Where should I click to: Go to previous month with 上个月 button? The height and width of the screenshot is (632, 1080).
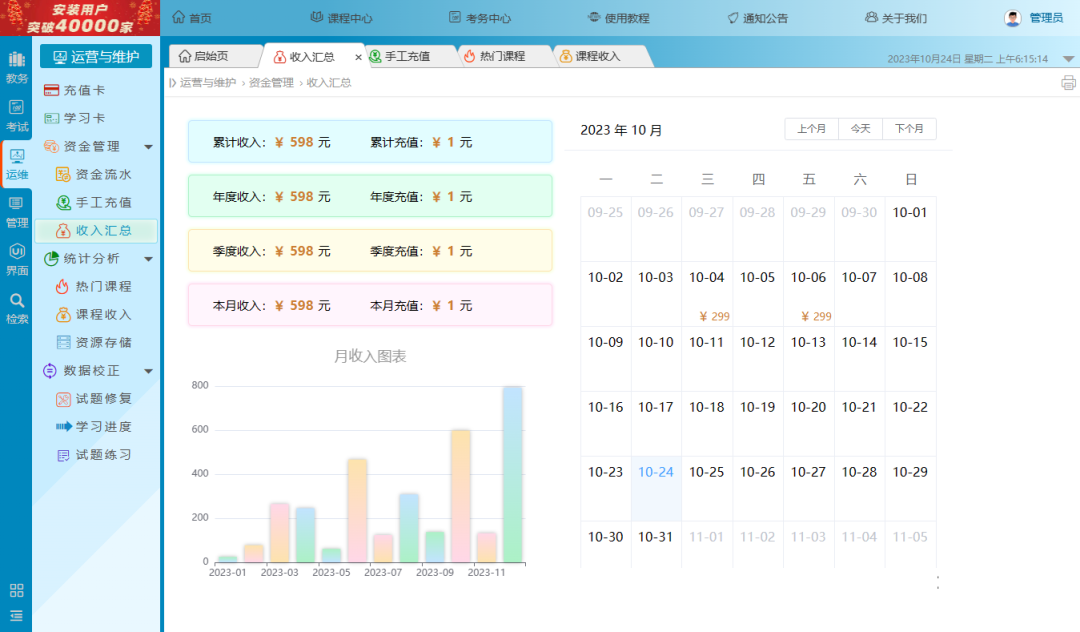pos(811,129)
